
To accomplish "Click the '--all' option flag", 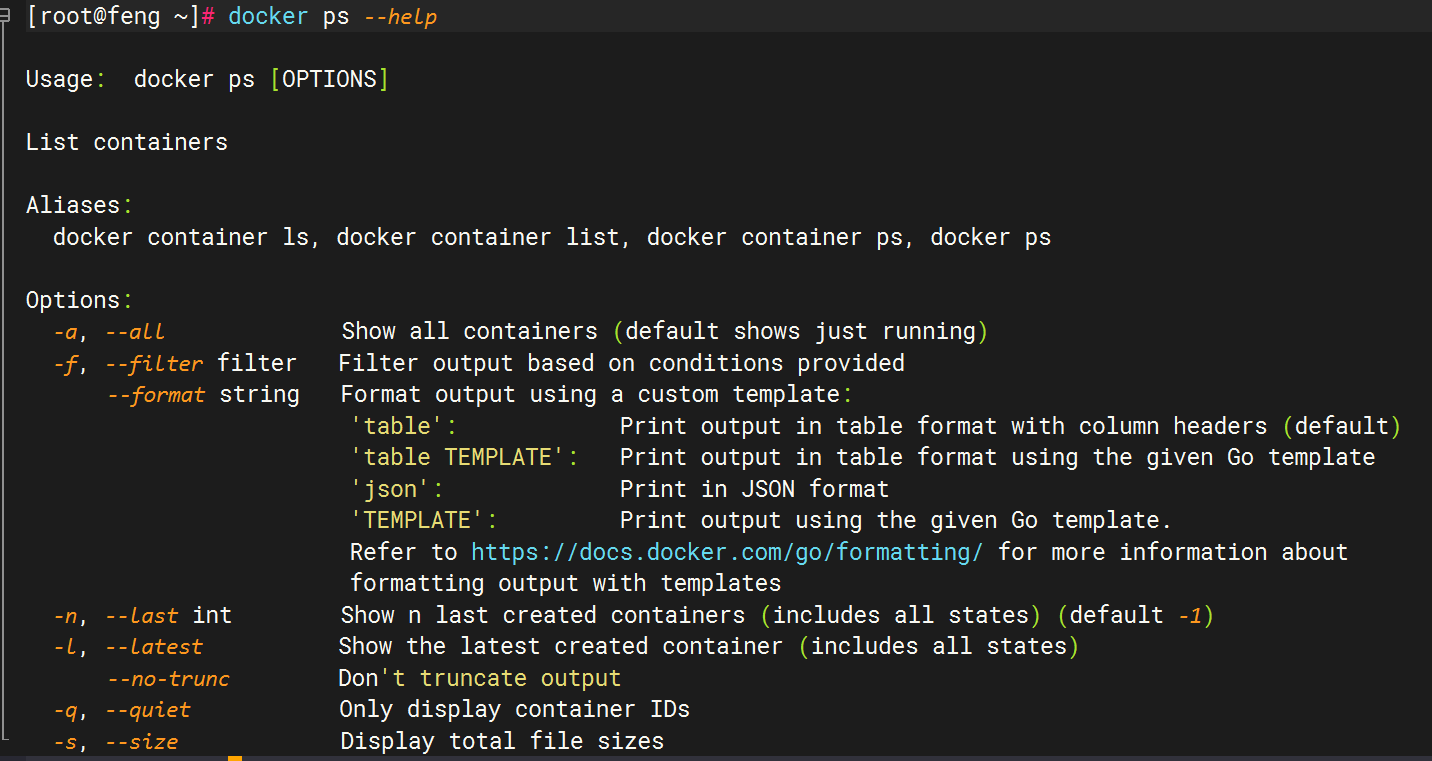I will point(135,331).
